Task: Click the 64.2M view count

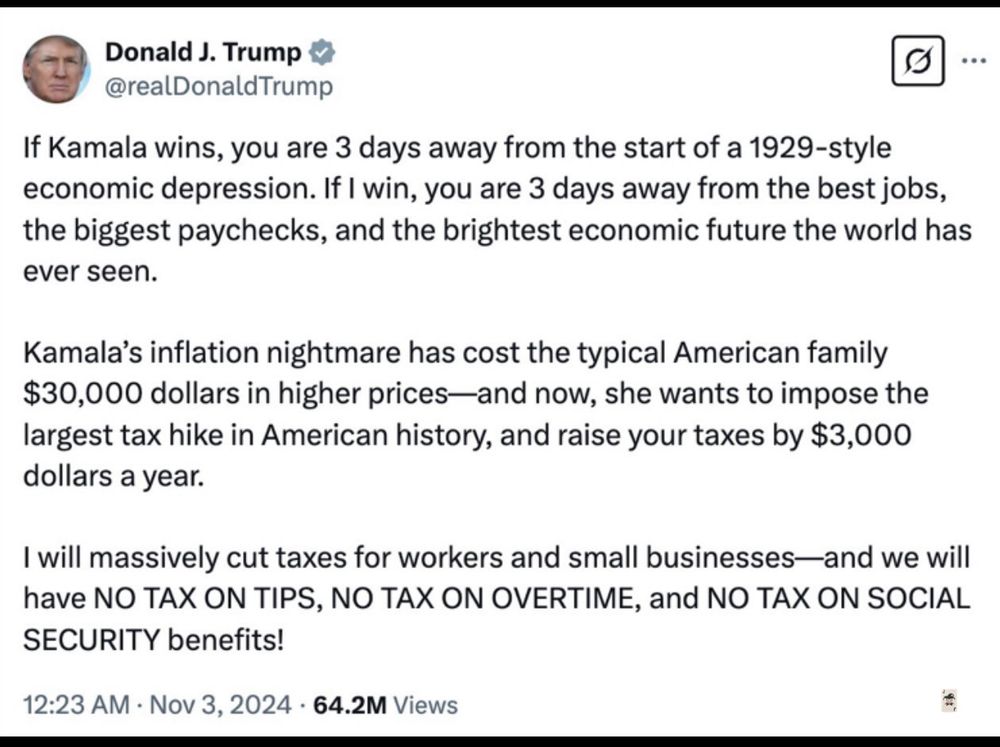Action: (350, 705)
